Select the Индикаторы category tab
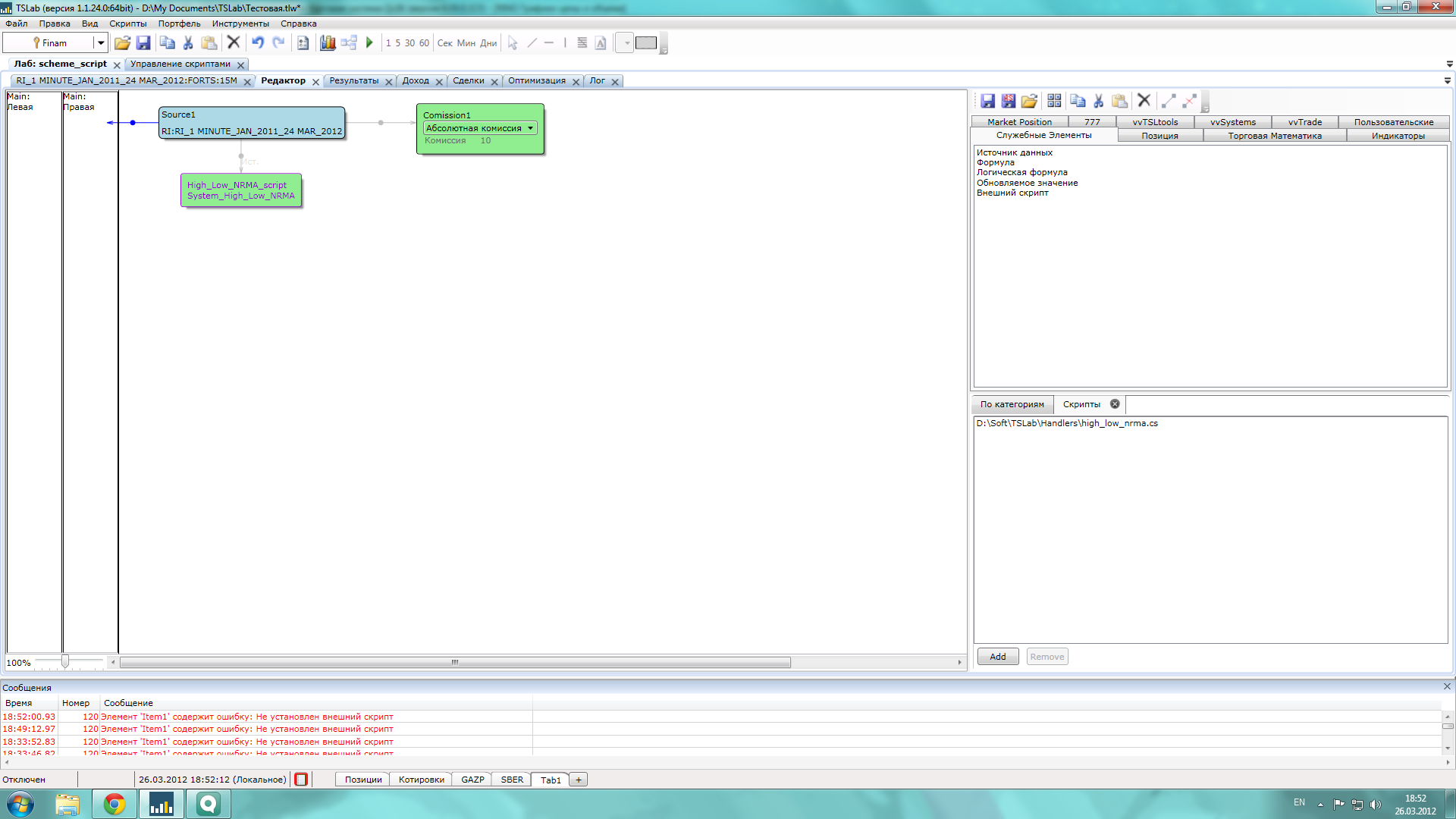The image size is (1456, 819). (1397, 136)
